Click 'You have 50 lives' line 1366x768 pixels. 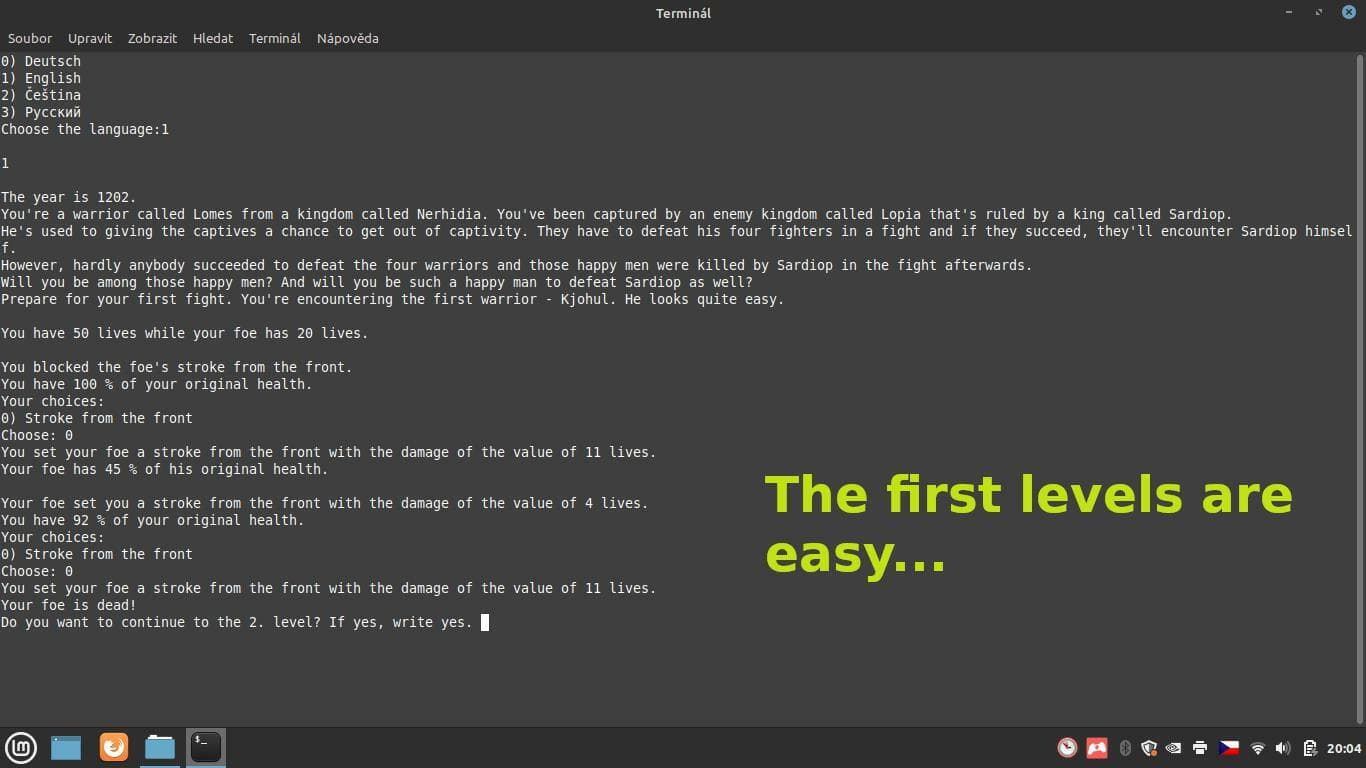(185, 333)
